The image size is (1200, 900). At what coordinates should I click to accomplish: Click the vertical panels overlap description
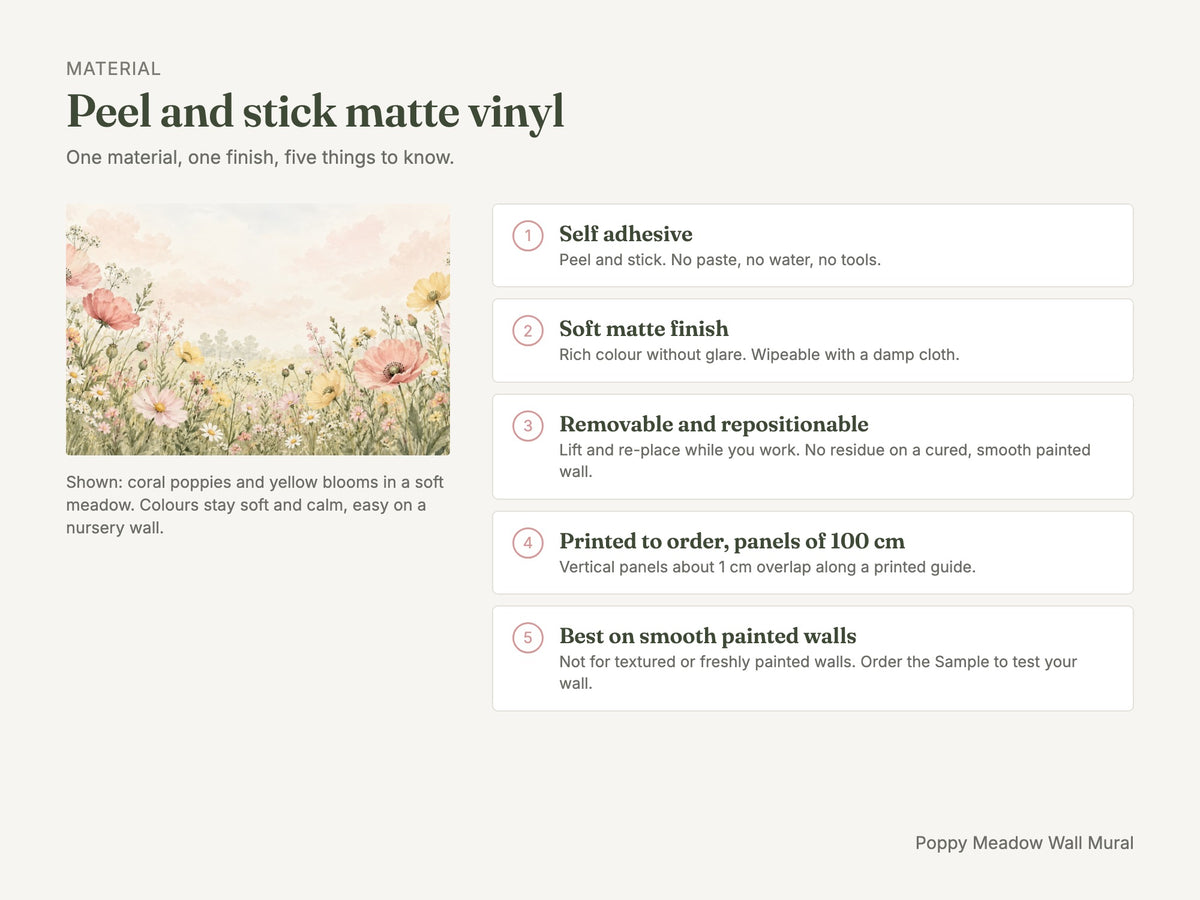767,567
